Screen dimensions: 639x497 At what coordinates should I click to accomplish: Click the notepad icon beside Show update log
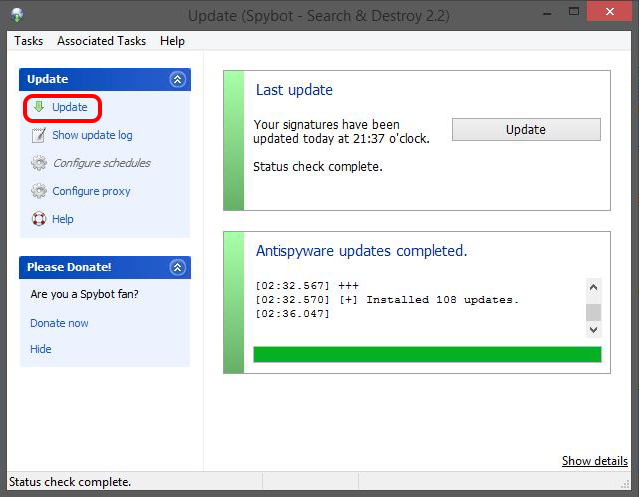coord(39,135)
